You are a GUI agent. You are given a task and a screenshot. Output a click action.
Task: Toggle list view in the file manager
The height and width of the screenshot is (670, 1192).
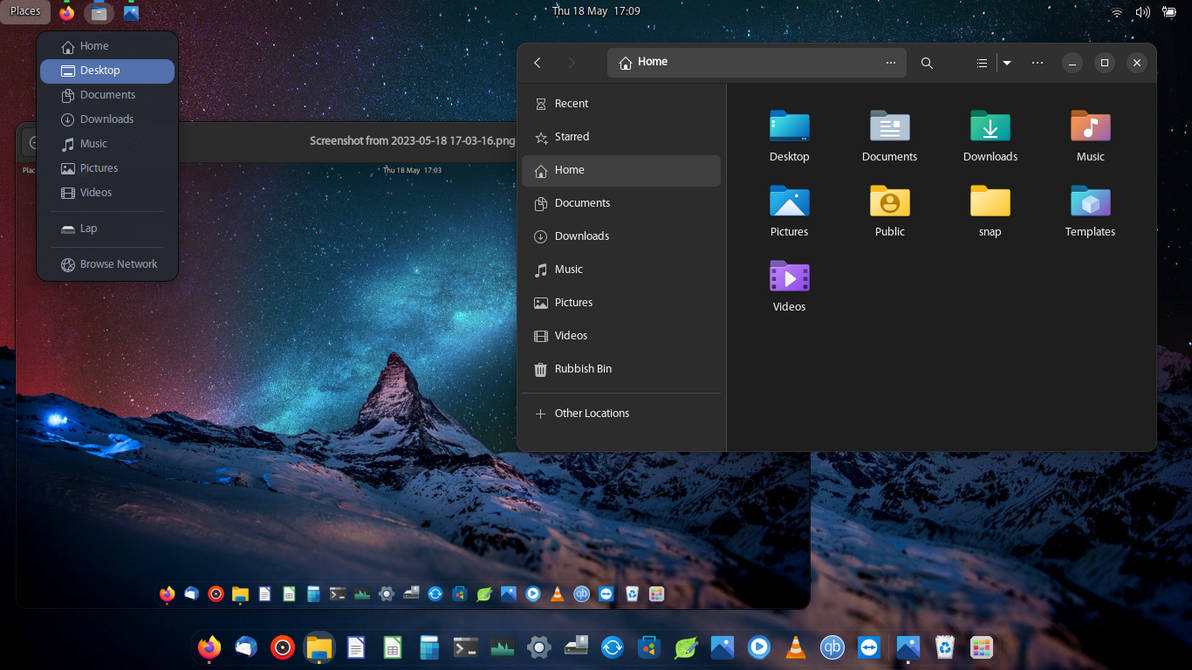tap(982, 62)
